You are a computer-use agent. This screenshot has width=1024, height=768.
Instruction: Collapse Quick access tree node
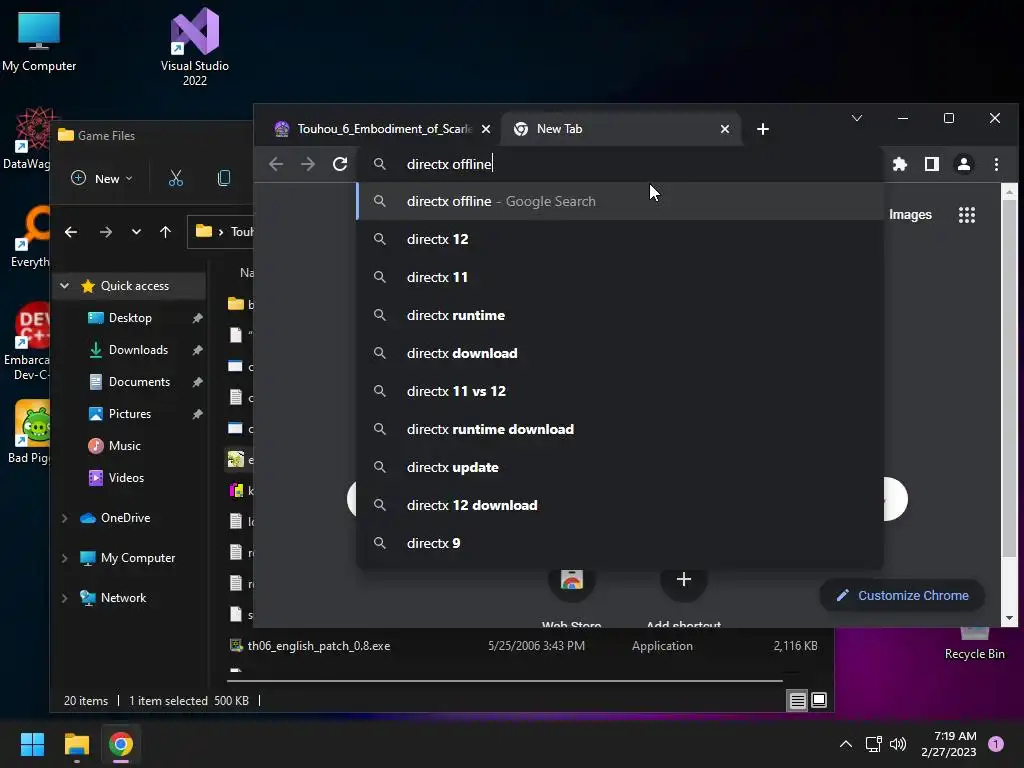pos(65,285)
